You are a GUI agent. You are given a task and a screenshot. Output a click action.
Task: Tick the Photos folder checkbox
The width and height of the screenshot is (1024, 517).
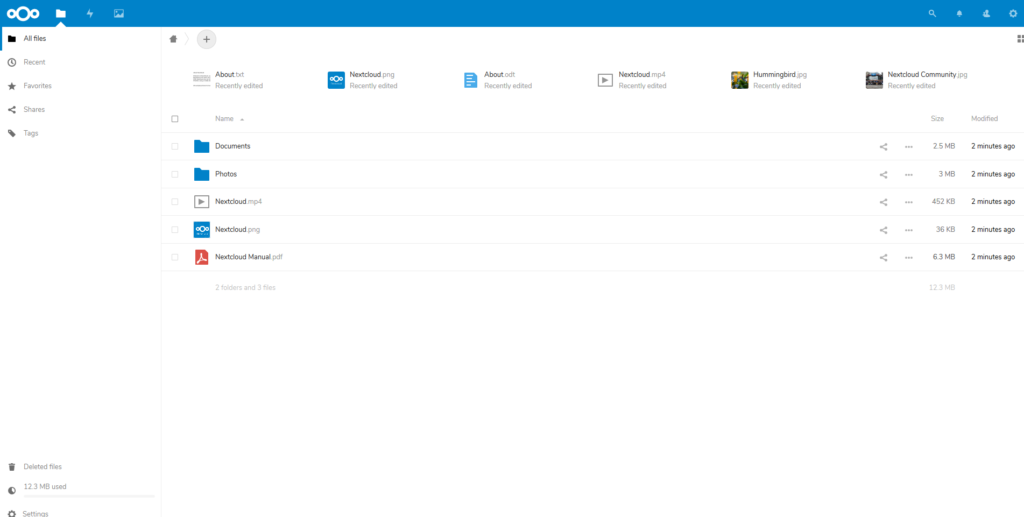[174, 174]
